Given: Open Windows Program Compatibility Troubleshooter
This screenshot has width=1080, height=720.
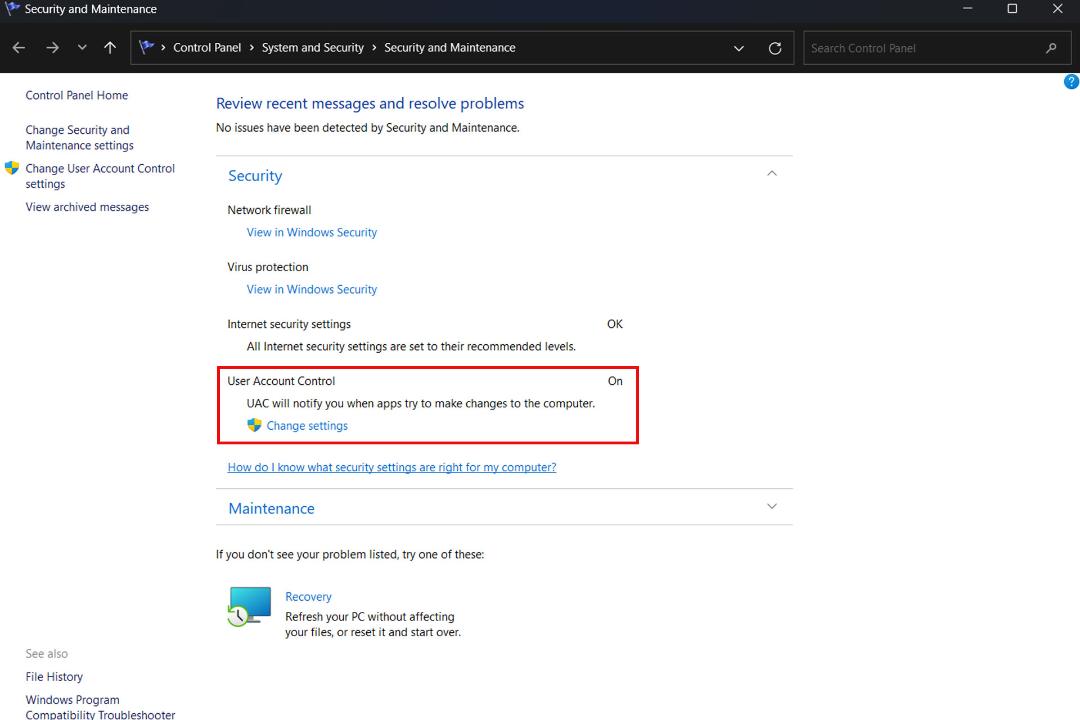Looking at the screenshot, I should [100, 707].
